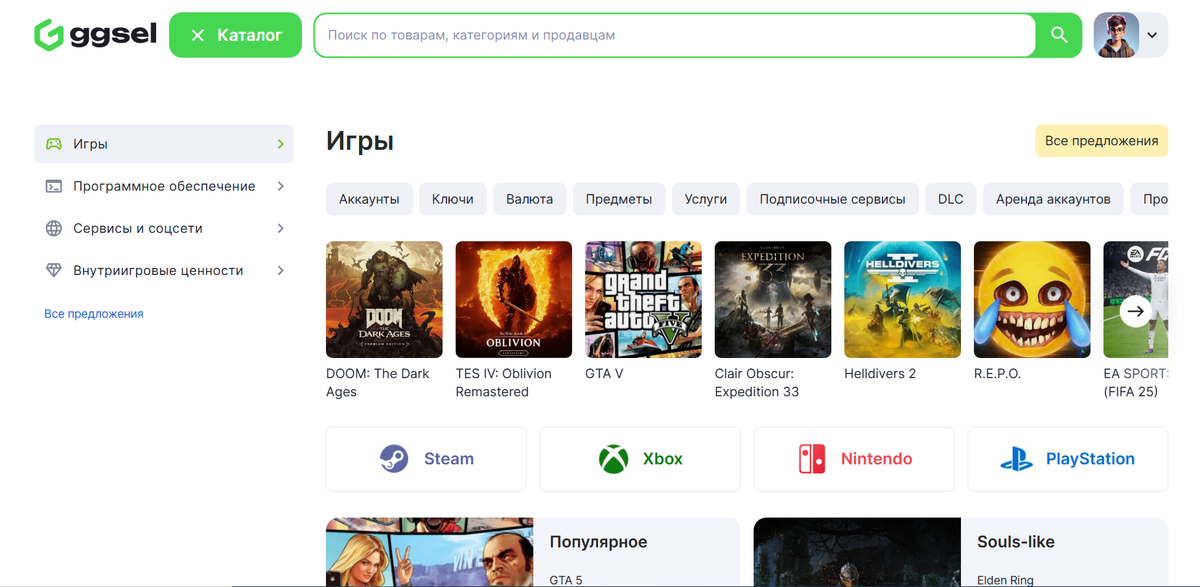Image resolution: width=1200 pixels, height=587 pixels.
Task: Select the Валюта filter chip
Action: 530,199
